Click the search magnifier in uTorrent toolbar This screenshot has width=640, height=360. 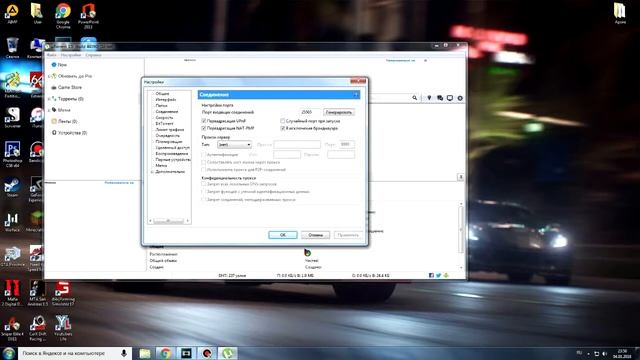point(415,98)
